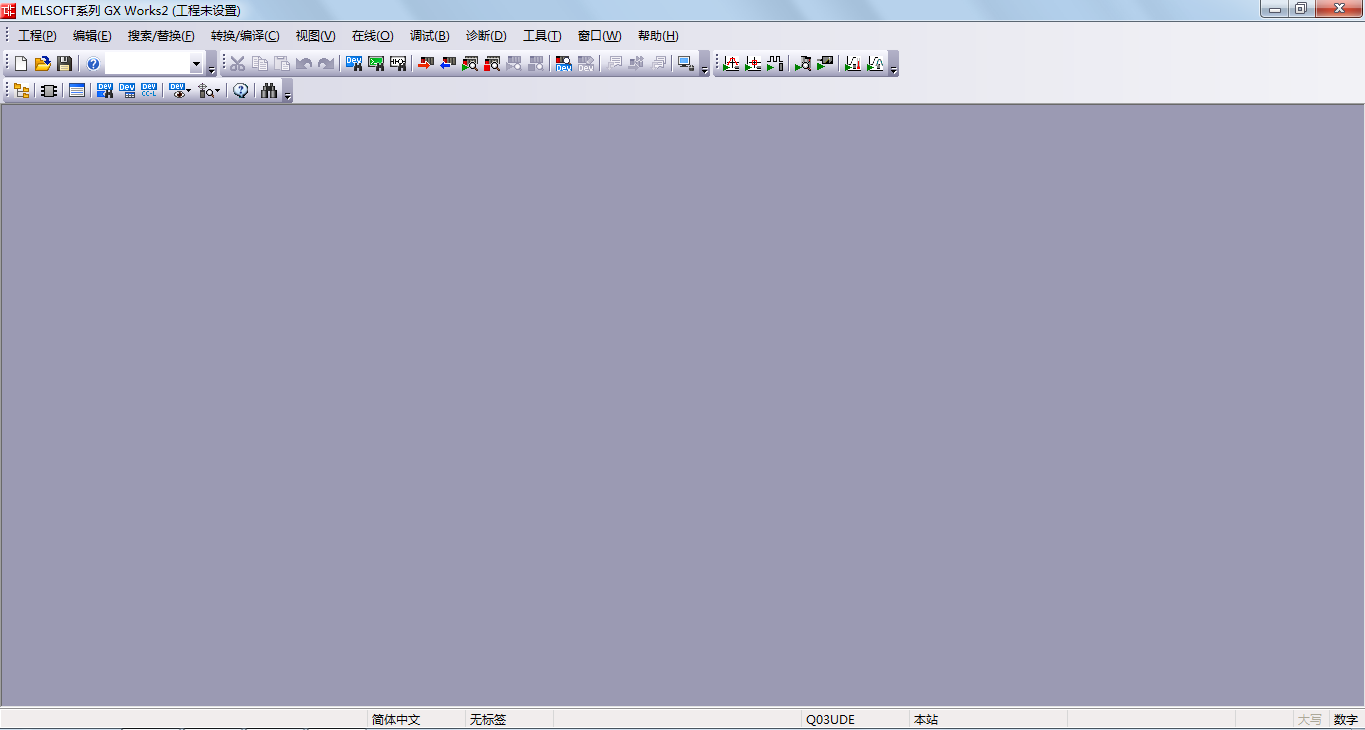The image size is (1365, 730).
Task: Click the blue help question mark icon
Action: tap(93, 64)
